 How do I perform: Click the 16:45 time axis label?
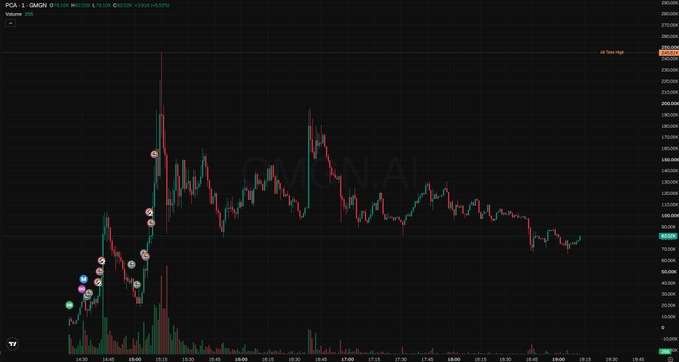(321, 359)
